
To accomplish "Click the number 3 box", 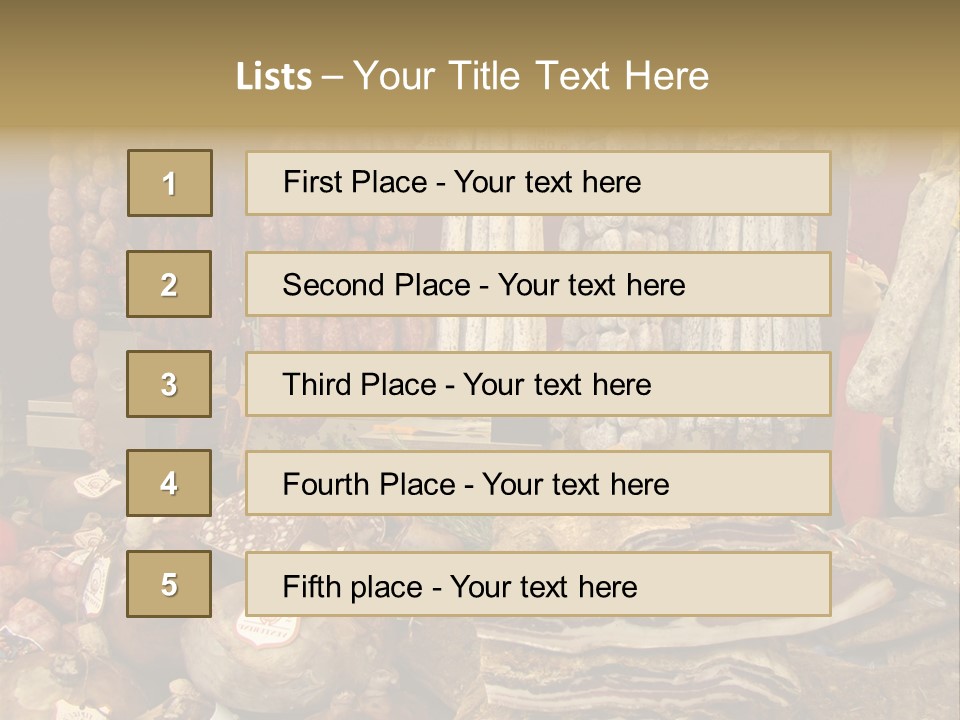I will click(x=169, y=384).
